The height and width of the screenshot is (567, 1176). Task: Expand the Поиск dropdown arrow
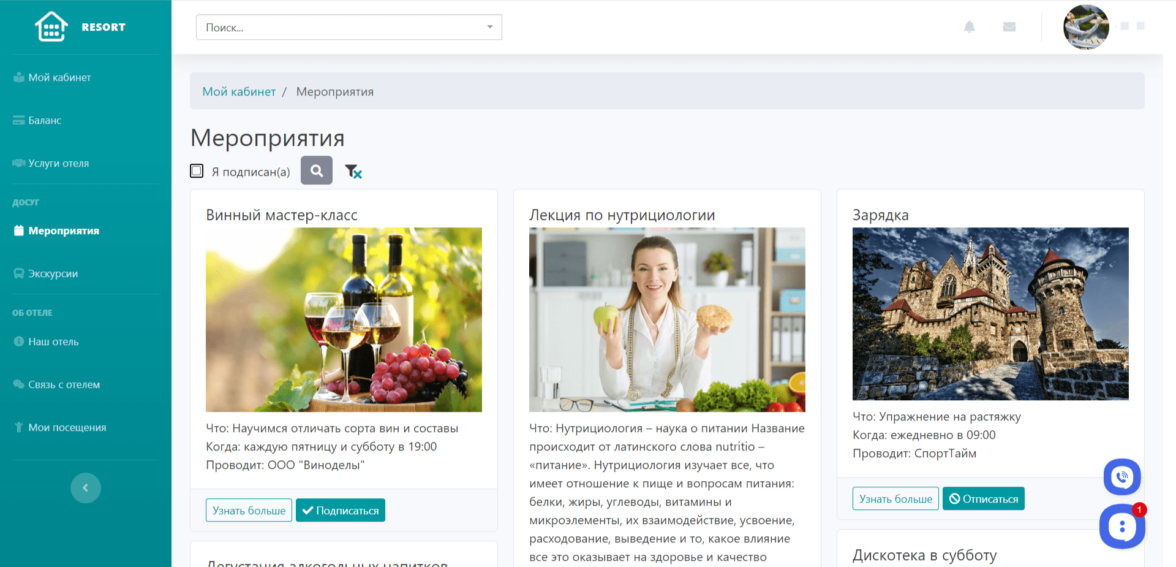[490, 27]
